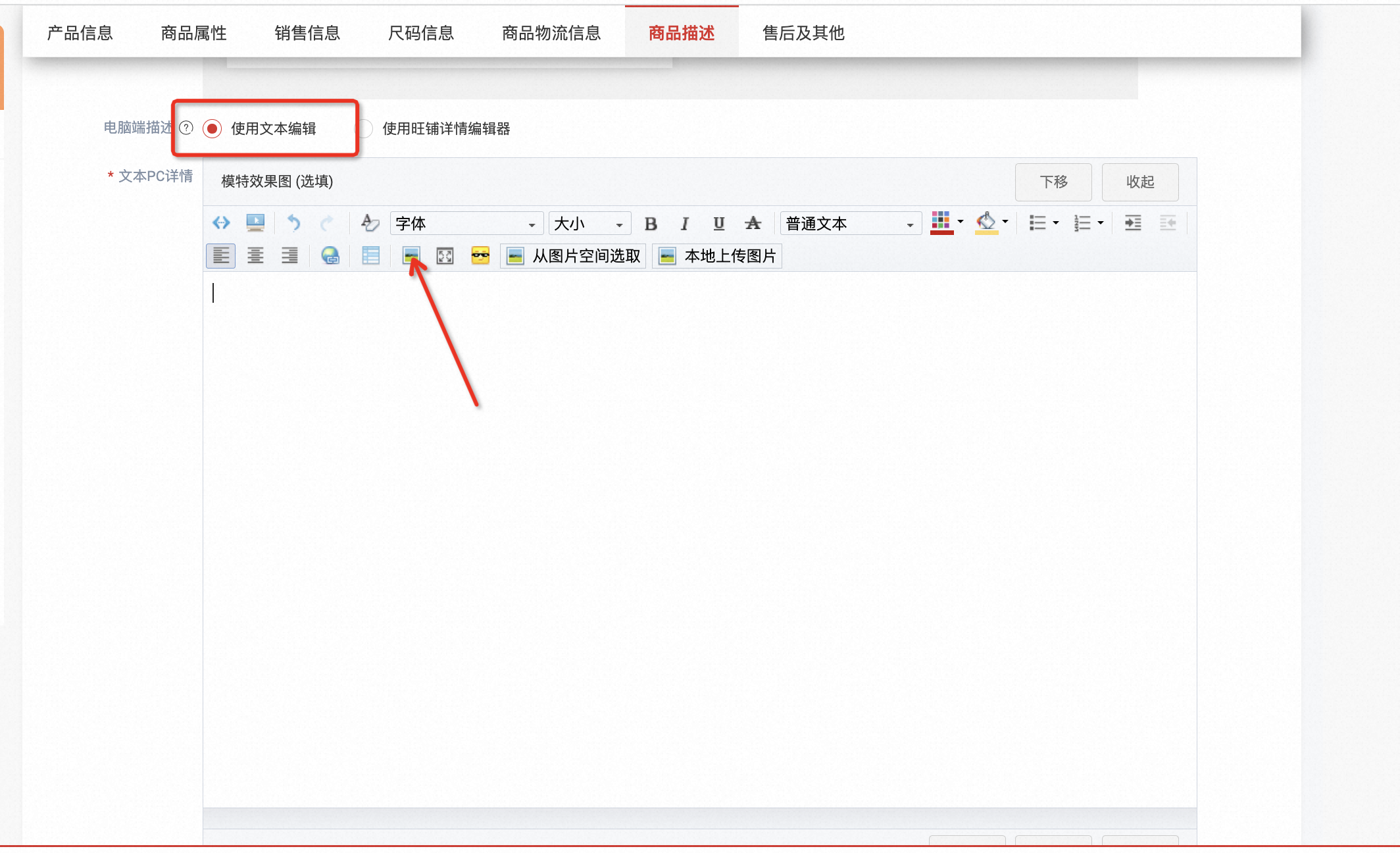Expand the text color dropdown arrow
The image size is (1400, 853).
pyautogui.click(x=961, y=222)
